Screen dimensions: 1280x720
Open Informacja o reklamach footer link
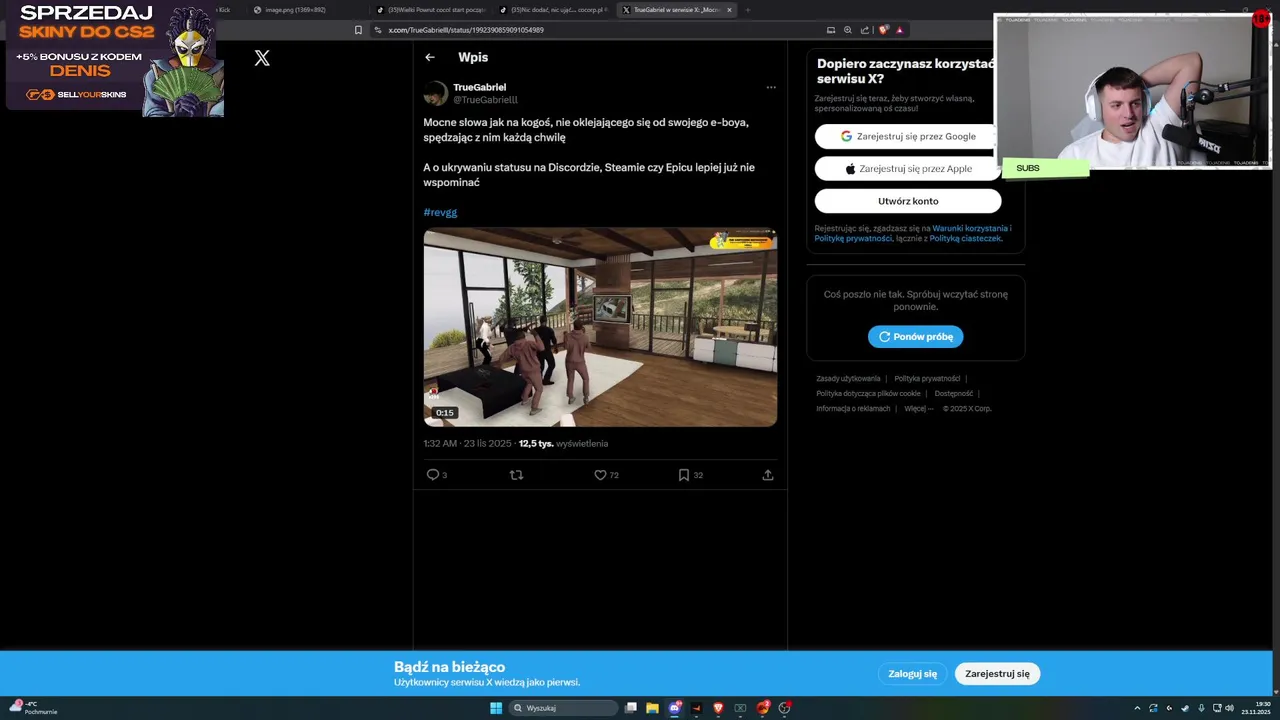click(853, 409)
